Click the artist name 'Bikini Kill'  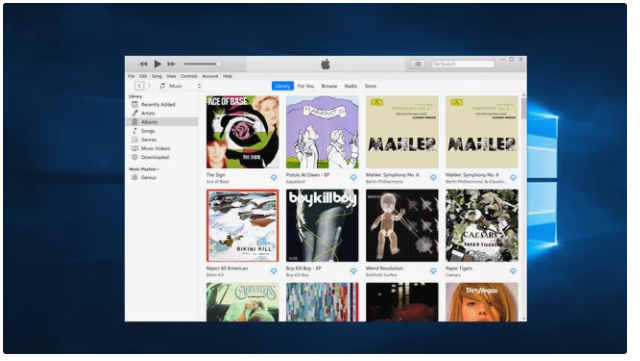(x=215, y=275)
